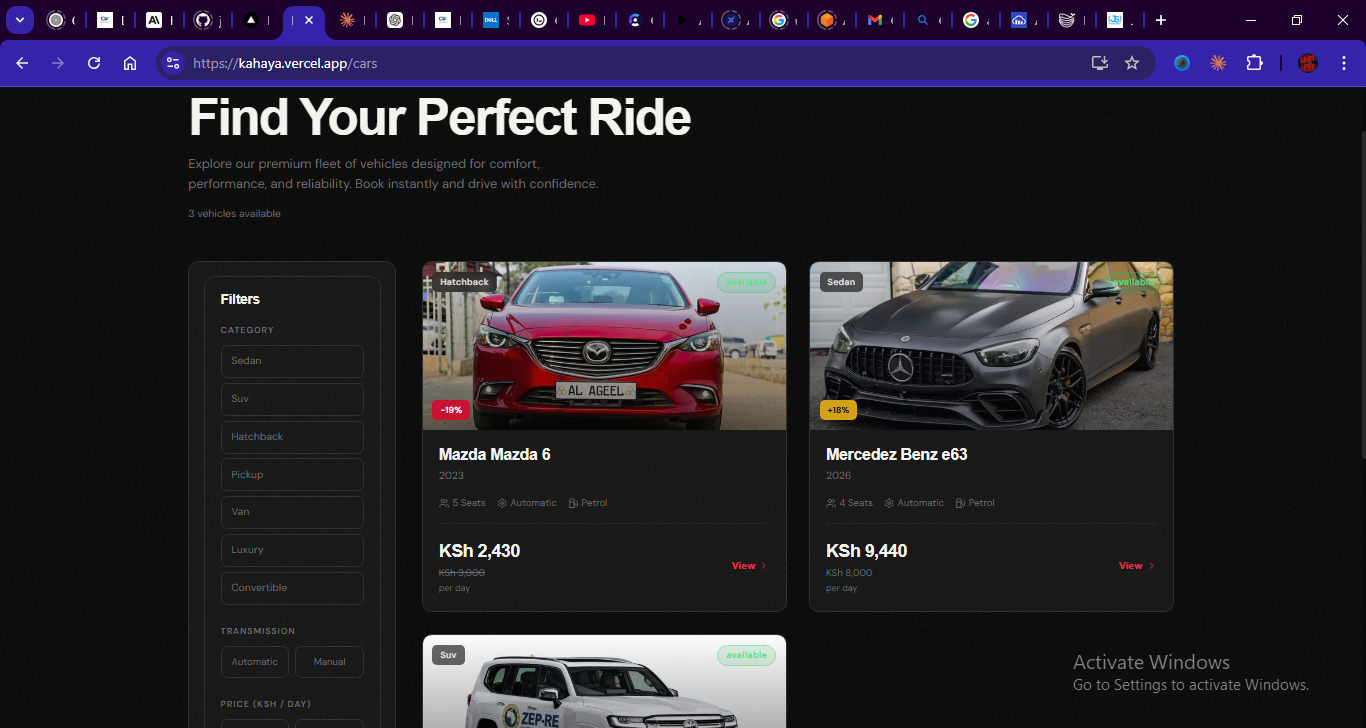Switch to the orange cube tab
Image resolution: width=1366 pixels, height=728 pixels.
click(826, 20)
